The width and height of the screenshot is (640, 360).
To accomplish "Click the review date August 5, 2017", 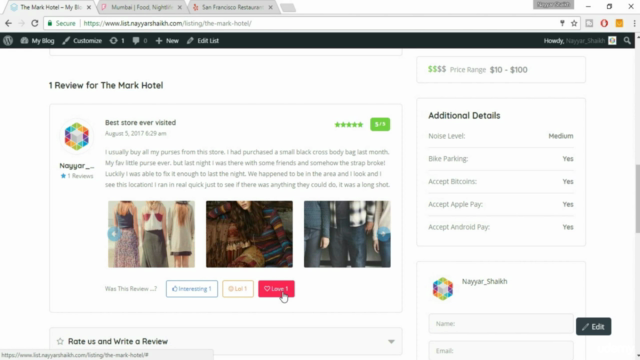I will [x=136, y=133].
